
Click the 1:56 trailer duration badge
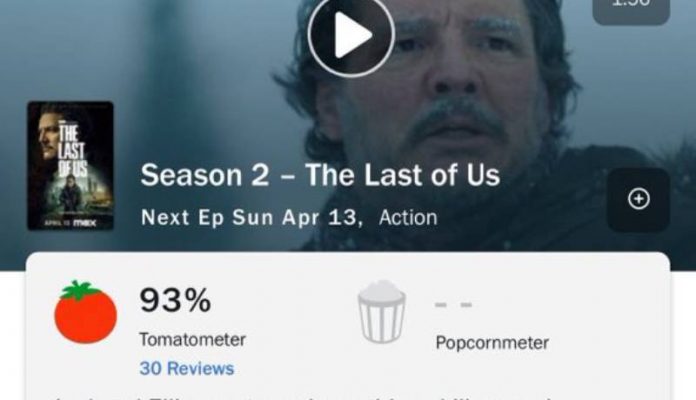click(x=631, y=9)
